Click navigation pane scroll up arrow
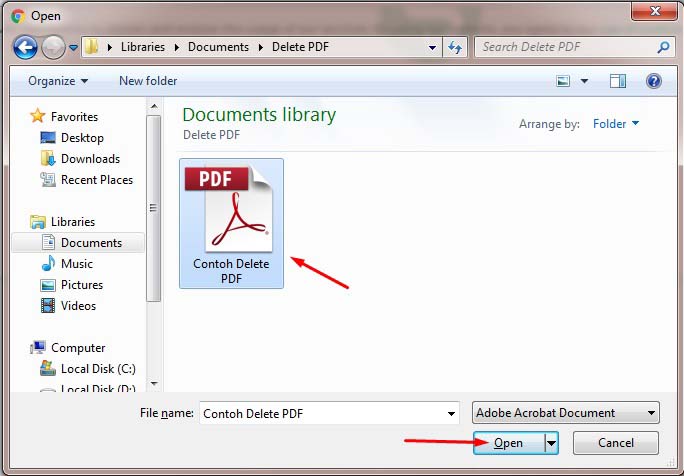 tap(154, 106)
